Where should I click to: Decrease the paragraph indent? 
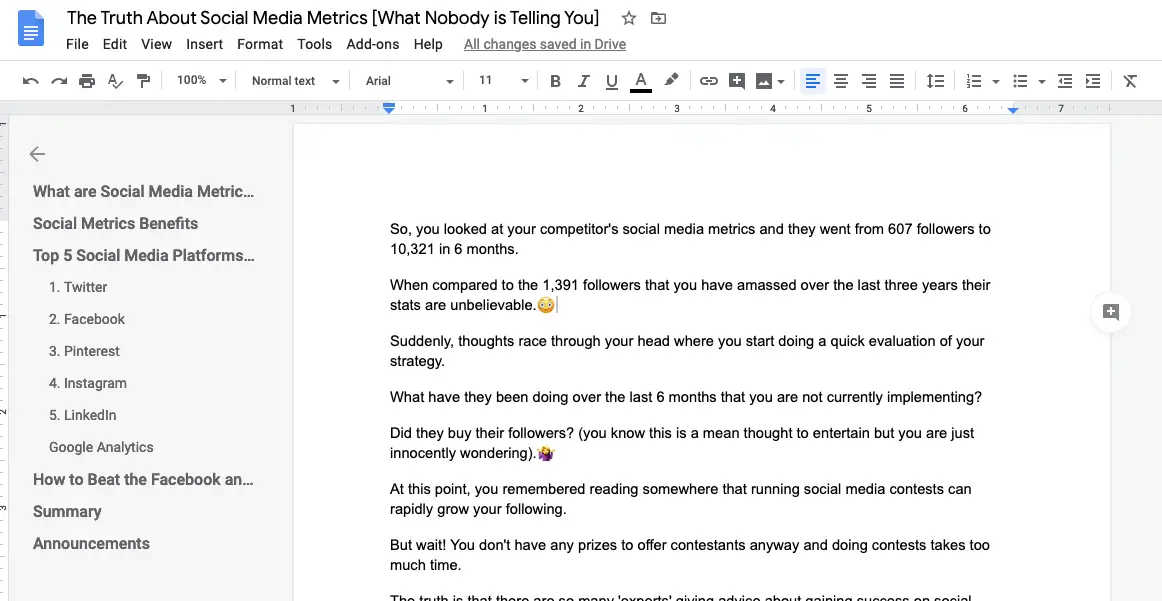[1065, 81]
